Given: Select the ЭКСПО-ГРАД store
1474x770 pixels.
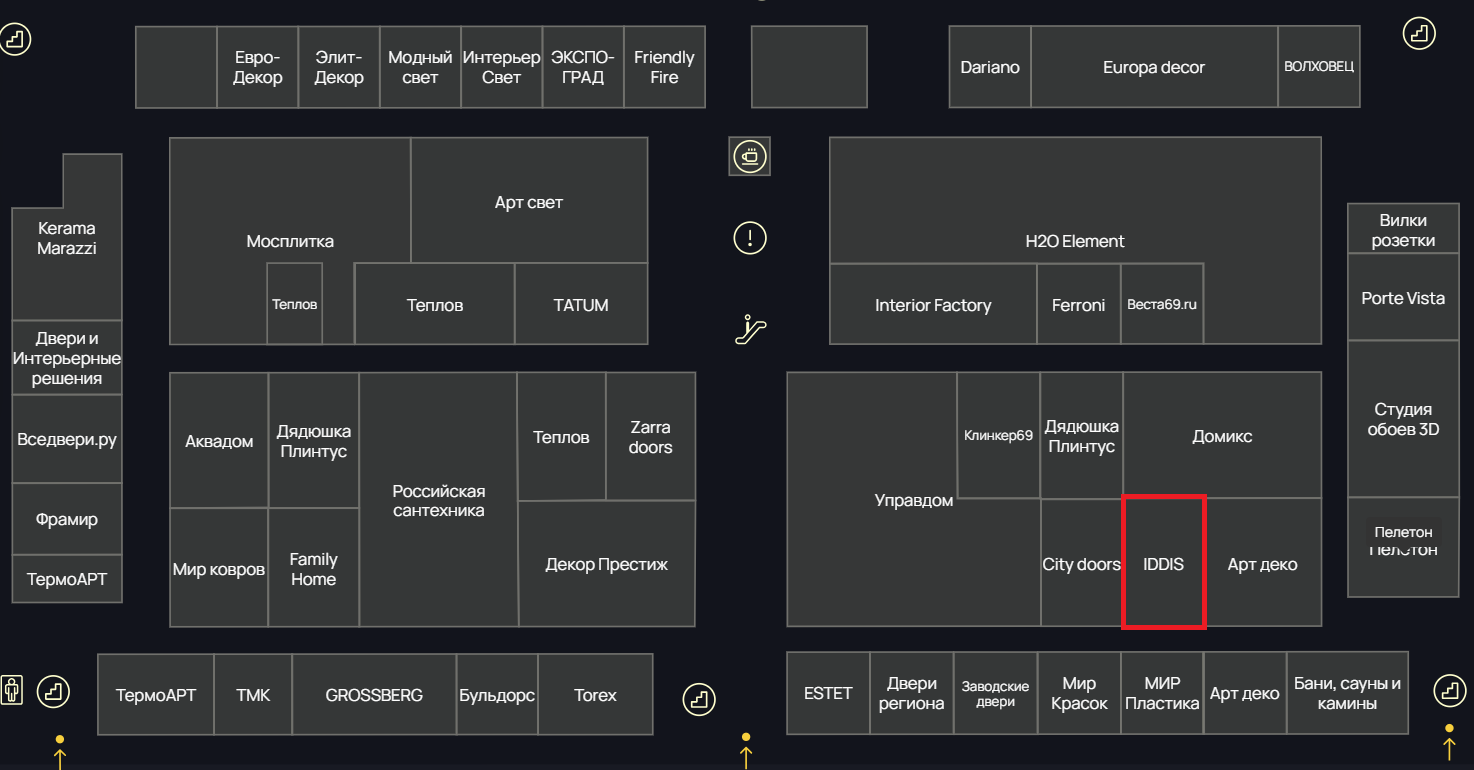Looking at the screenshot, I should pos(583,67).
